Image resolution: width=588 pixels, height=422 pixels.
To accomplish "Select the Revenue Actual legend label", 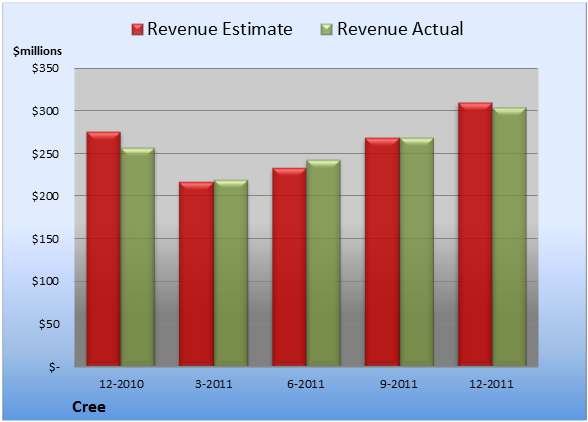I will [x=400, y=29].
